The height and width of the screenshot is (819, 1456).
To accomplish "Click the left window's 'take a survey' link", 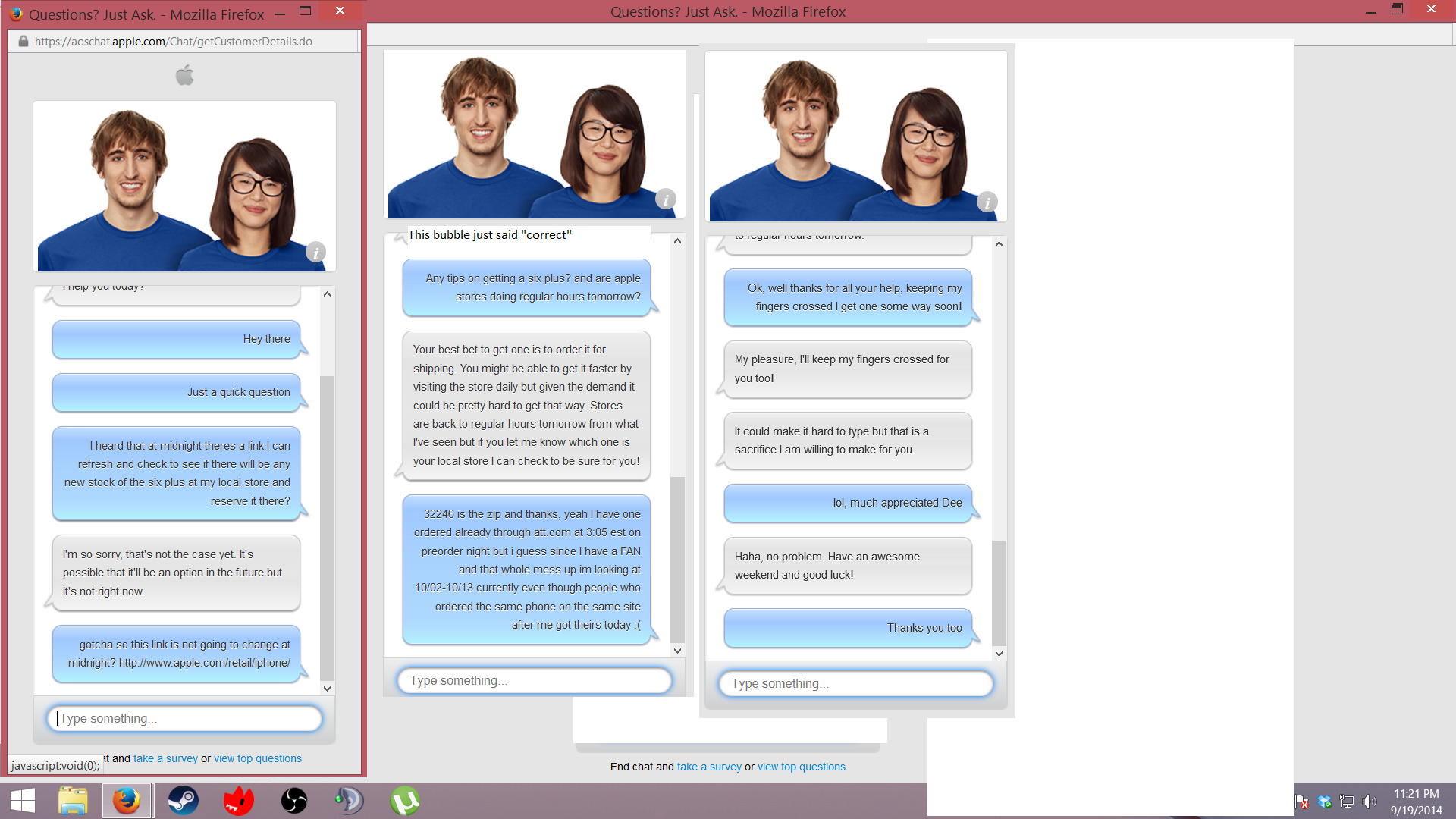I will pyautogui.click(x=165, y=758).
